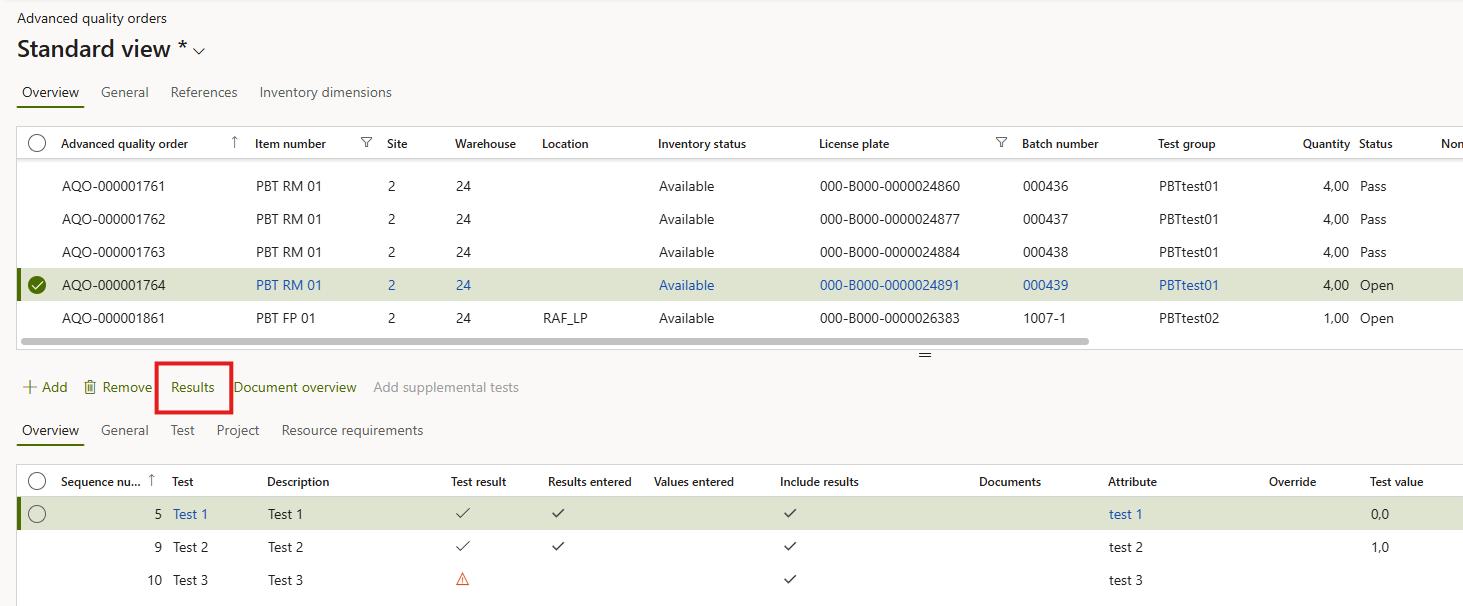The image size is (1463, 606).
Task: Expand the Standard view dropdown chevron
Action: [x=199, y=51]
